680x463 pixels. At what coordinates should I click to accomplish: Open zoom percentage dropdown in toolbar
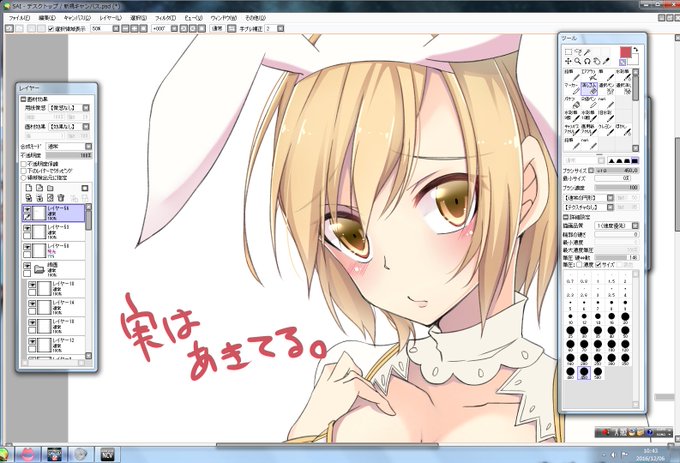click(116, 29)
